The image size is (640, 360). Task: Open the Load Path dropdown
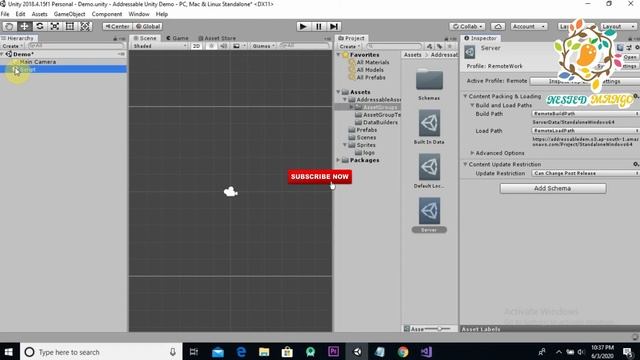click(x=585, y=131)
